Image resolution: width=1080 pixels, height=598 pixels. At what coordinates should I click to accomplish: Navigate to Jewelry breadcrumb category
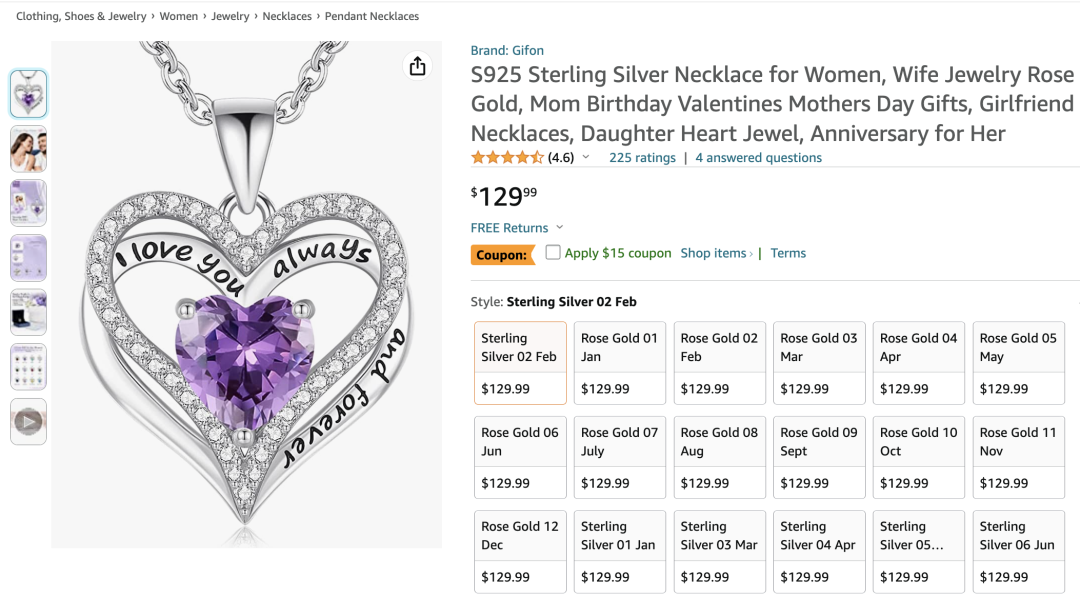(230, 16)
